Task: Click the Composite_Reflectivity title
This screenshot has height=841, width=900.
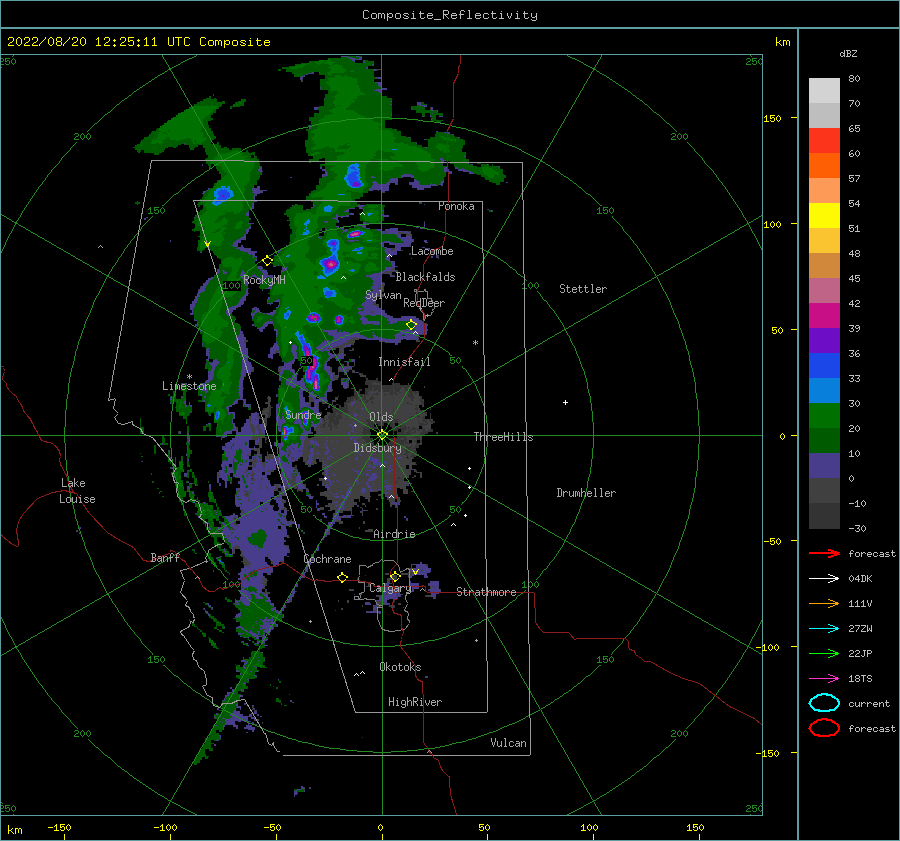Action: pos(449,15)
